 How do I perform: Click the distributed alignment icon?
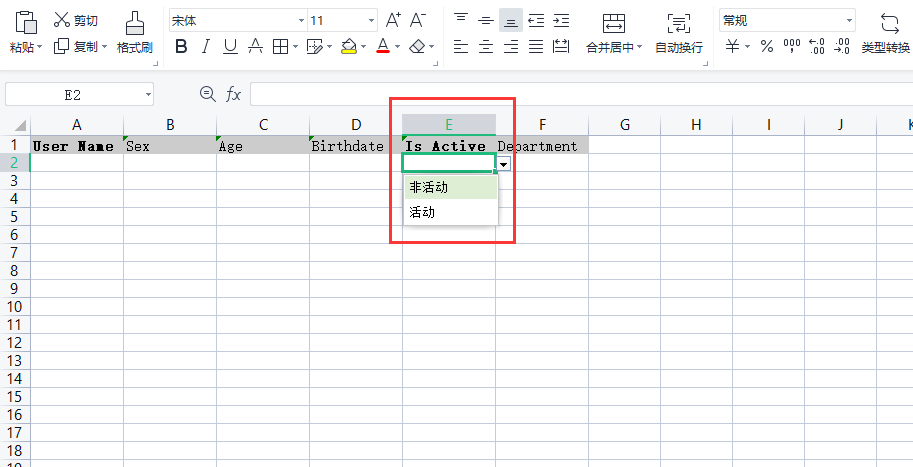[x=561, y=47]
